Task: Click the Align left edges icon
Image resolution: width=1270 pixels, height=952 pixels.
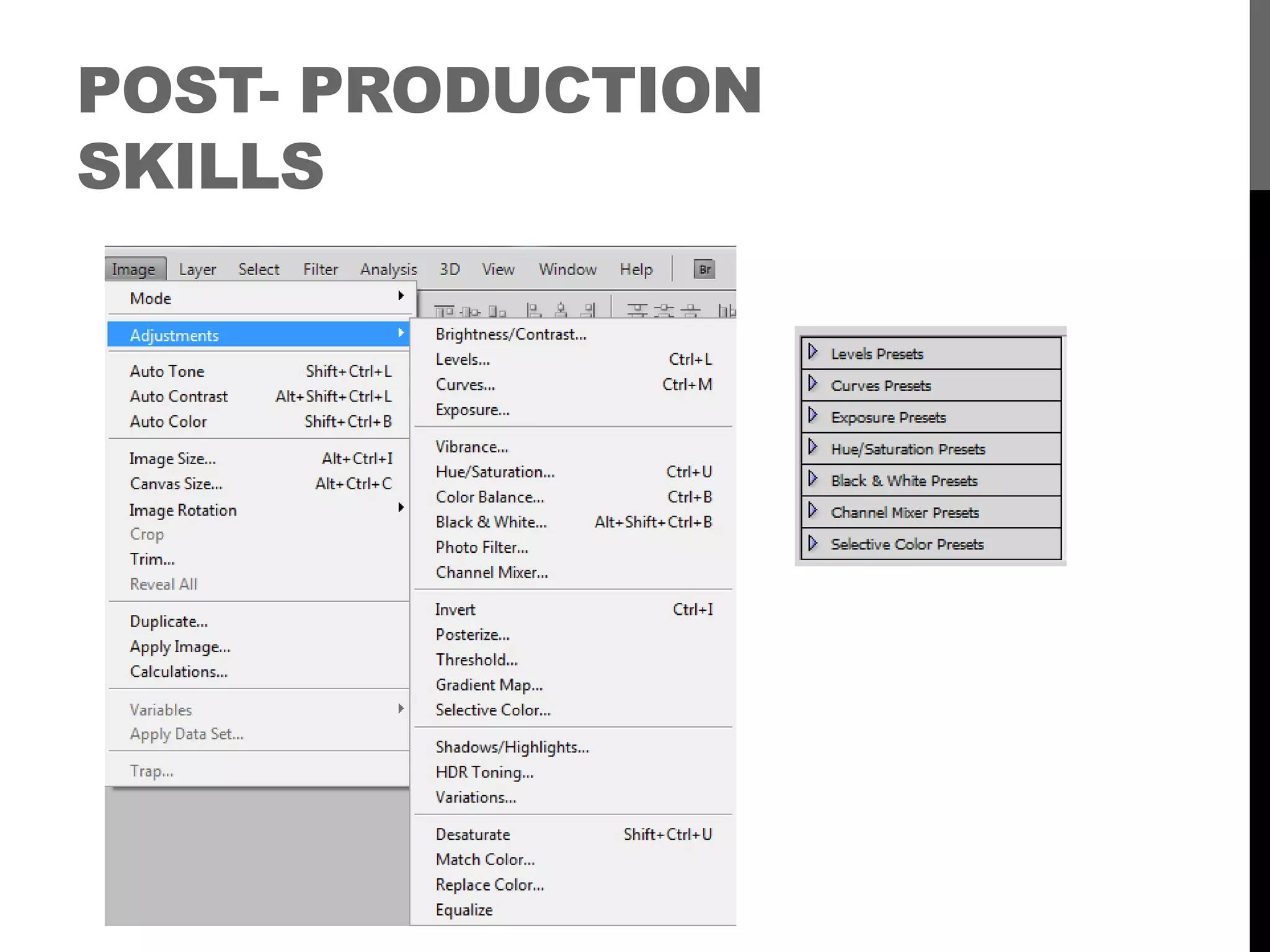Action: pos(533,310)
